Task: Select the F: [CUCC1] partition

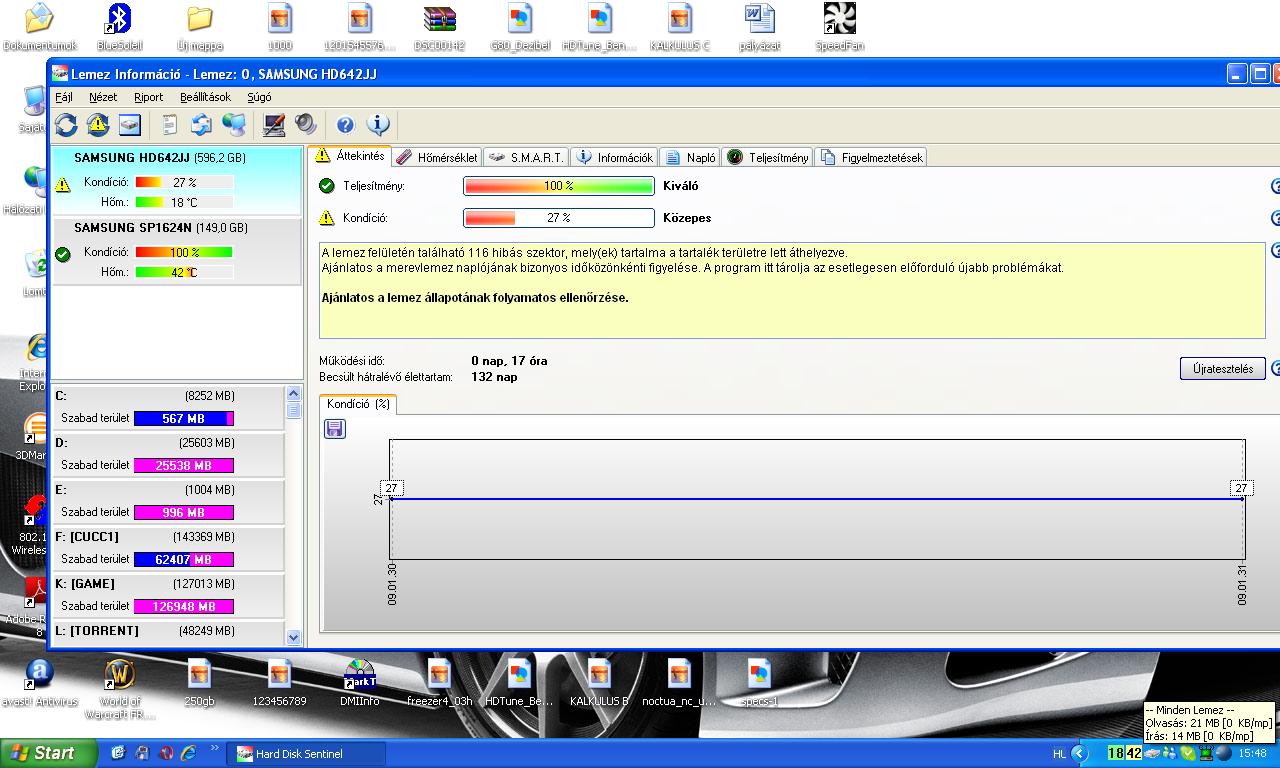Action: click(167, 548)
